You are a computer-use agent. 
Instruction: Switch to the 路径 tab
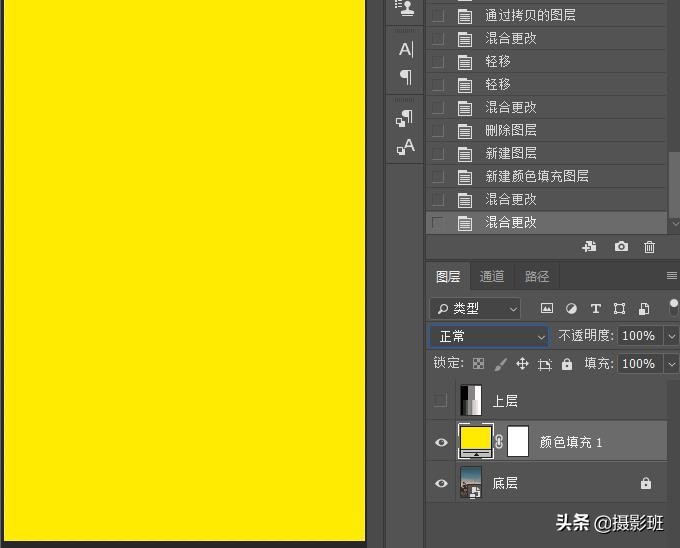[x=537, y=276]
